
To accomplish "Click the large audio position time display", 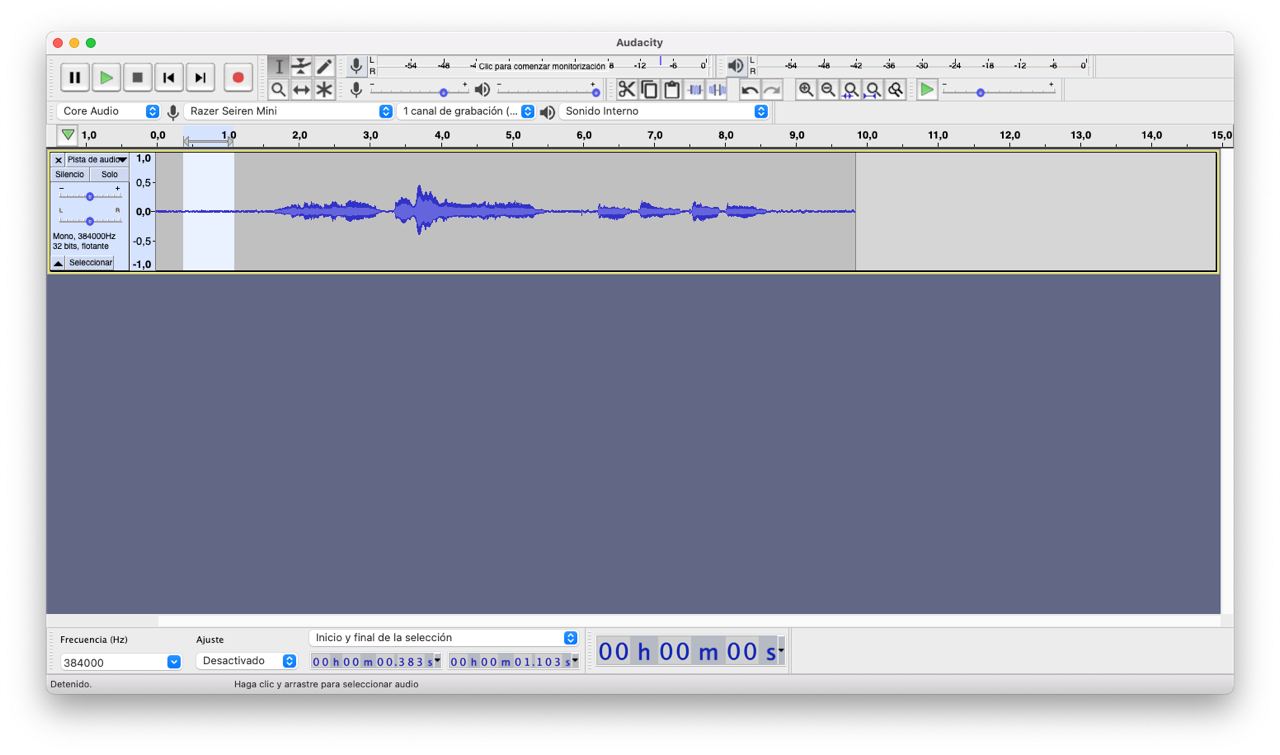I will click(689, 652).
